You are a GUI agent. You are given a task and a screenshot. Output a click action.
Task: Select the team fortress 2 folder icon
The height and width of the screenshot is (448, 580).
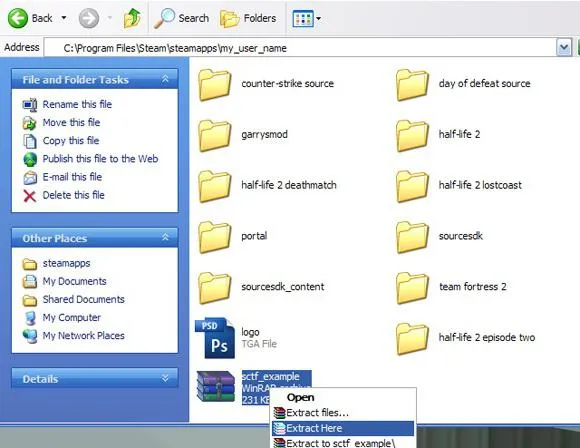(412, 288)
